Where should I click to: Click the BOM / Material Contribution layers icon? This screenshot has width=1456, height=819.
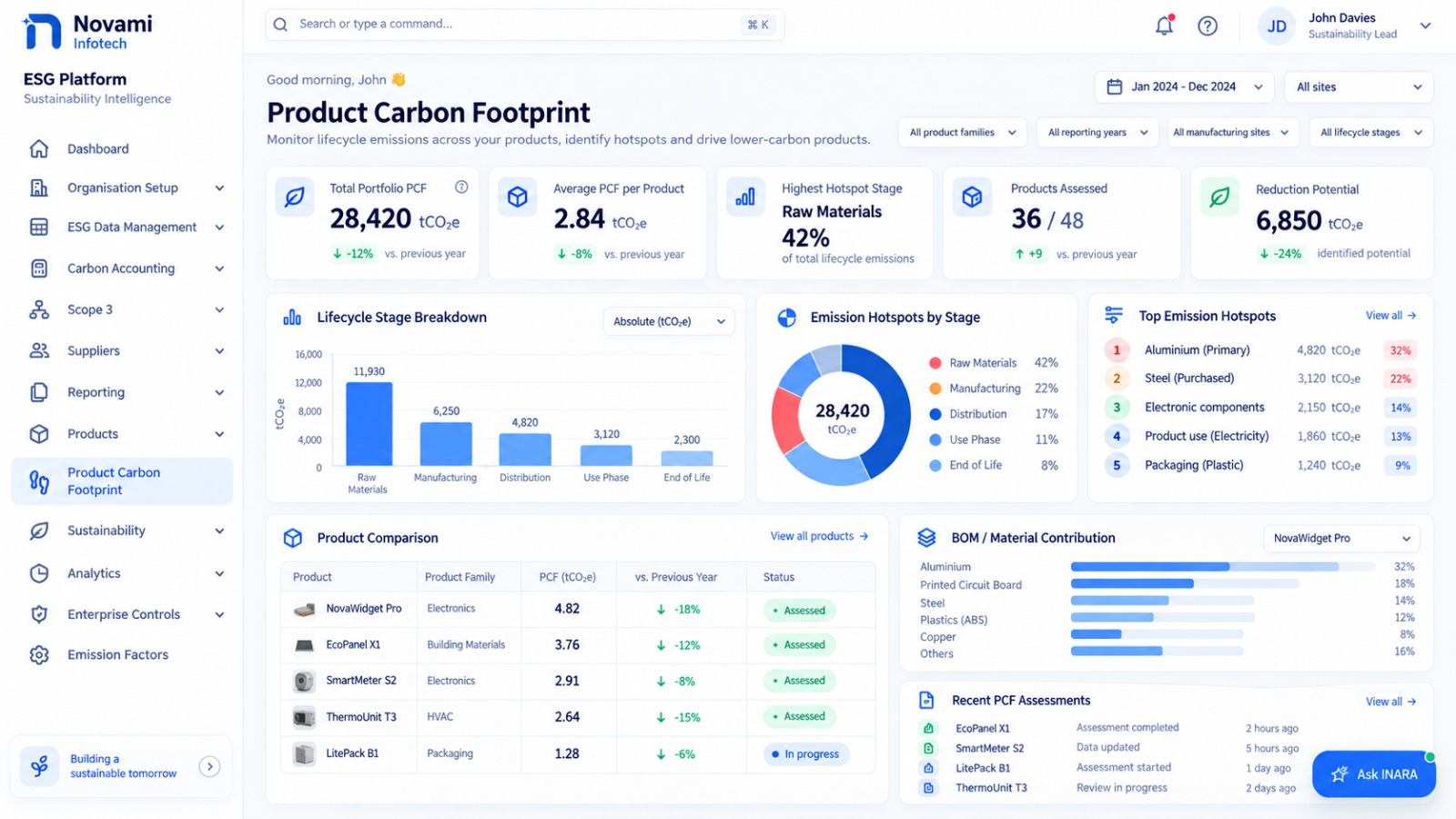point(926,538)
